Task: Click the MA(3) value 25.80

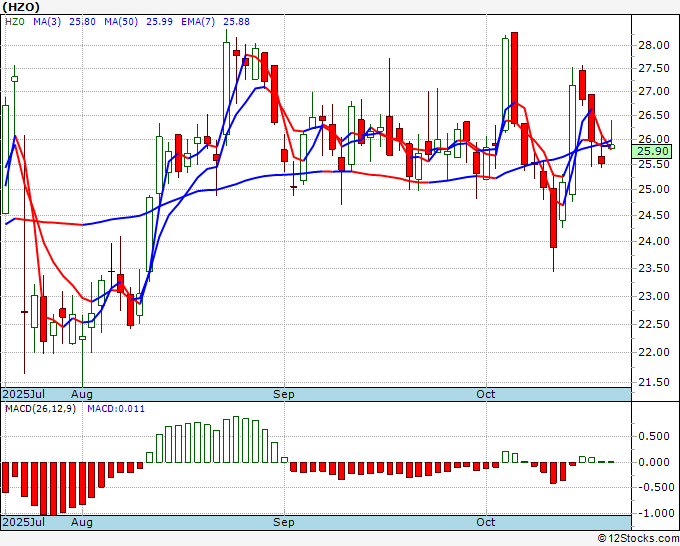Action: point(82,22)
